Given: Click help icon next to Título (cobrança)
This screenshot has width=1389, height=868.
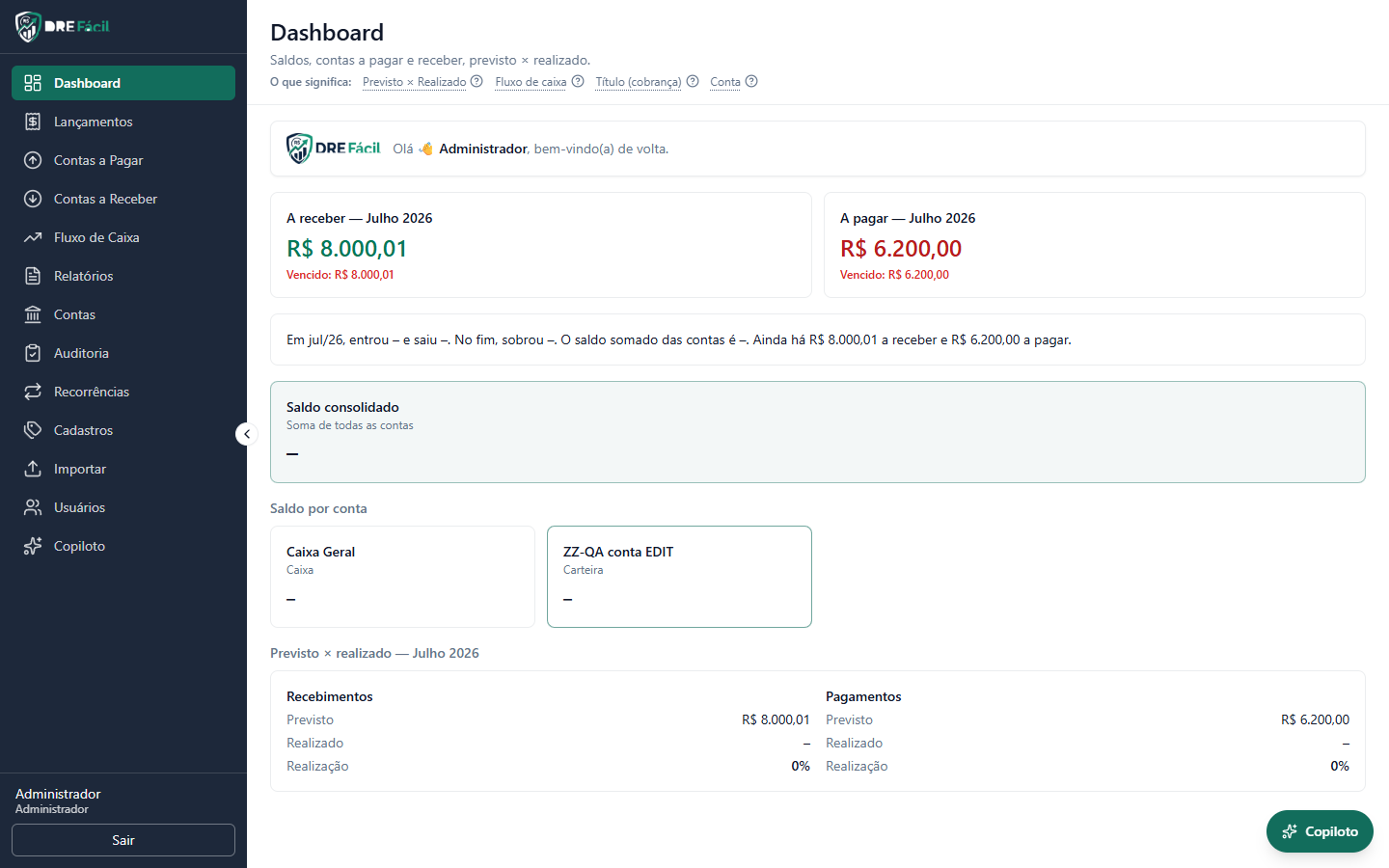Looking at the screenshot, I should click(x=693, y=81).
